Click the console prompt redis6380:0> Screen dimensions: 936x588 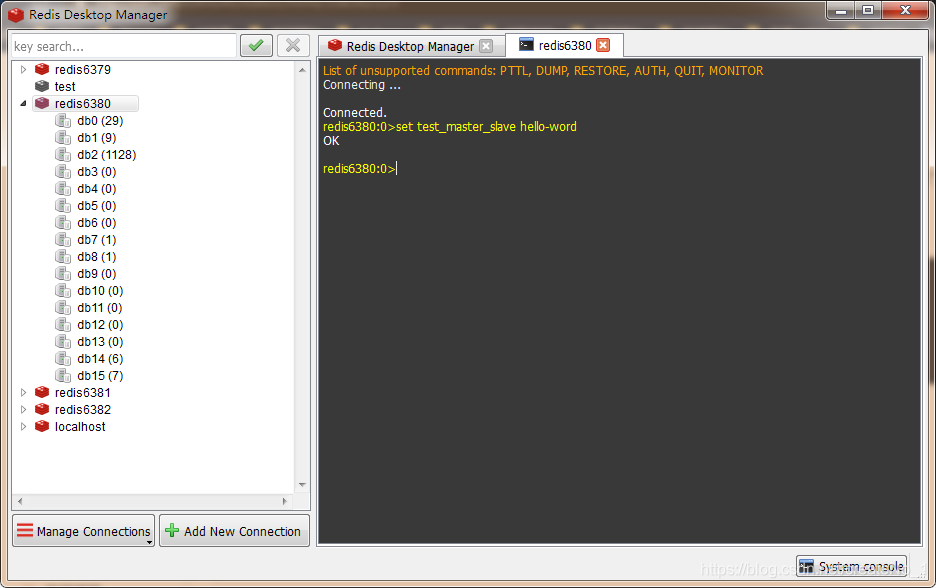[x=359, y=169]
